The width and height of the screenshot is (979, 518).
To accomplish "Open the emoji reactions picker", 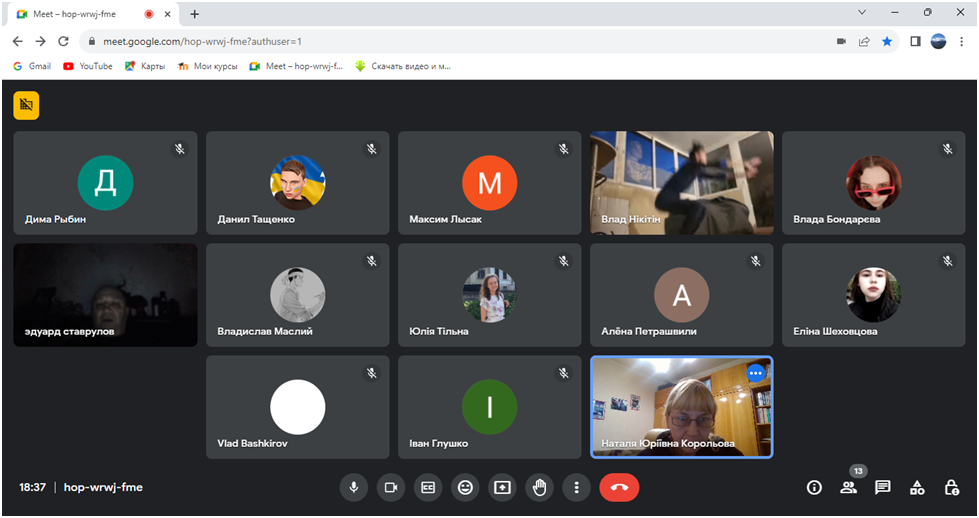I will coord(465,487).
